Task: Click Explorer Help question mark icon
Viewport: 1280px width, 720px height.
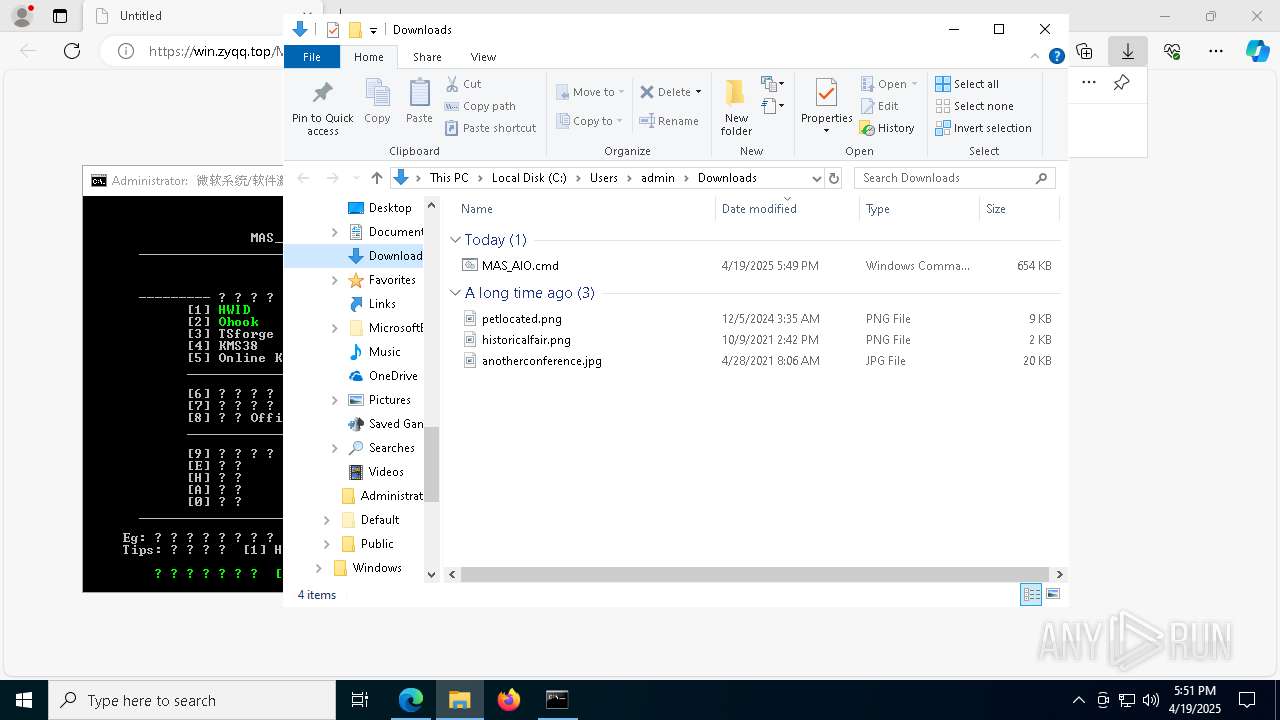Action: pos(1056,56)
